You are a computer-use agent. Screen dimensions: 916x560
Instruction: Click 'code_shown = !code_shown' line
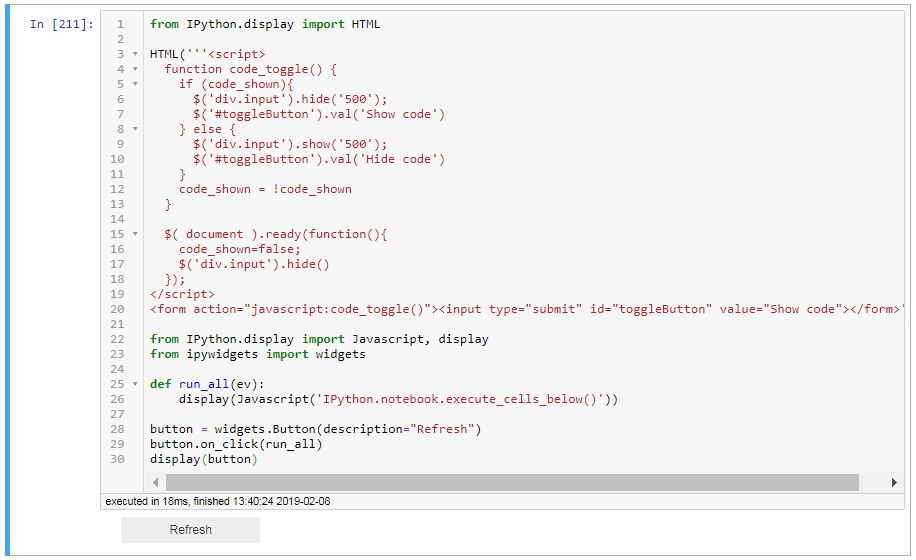coord(265,189)
